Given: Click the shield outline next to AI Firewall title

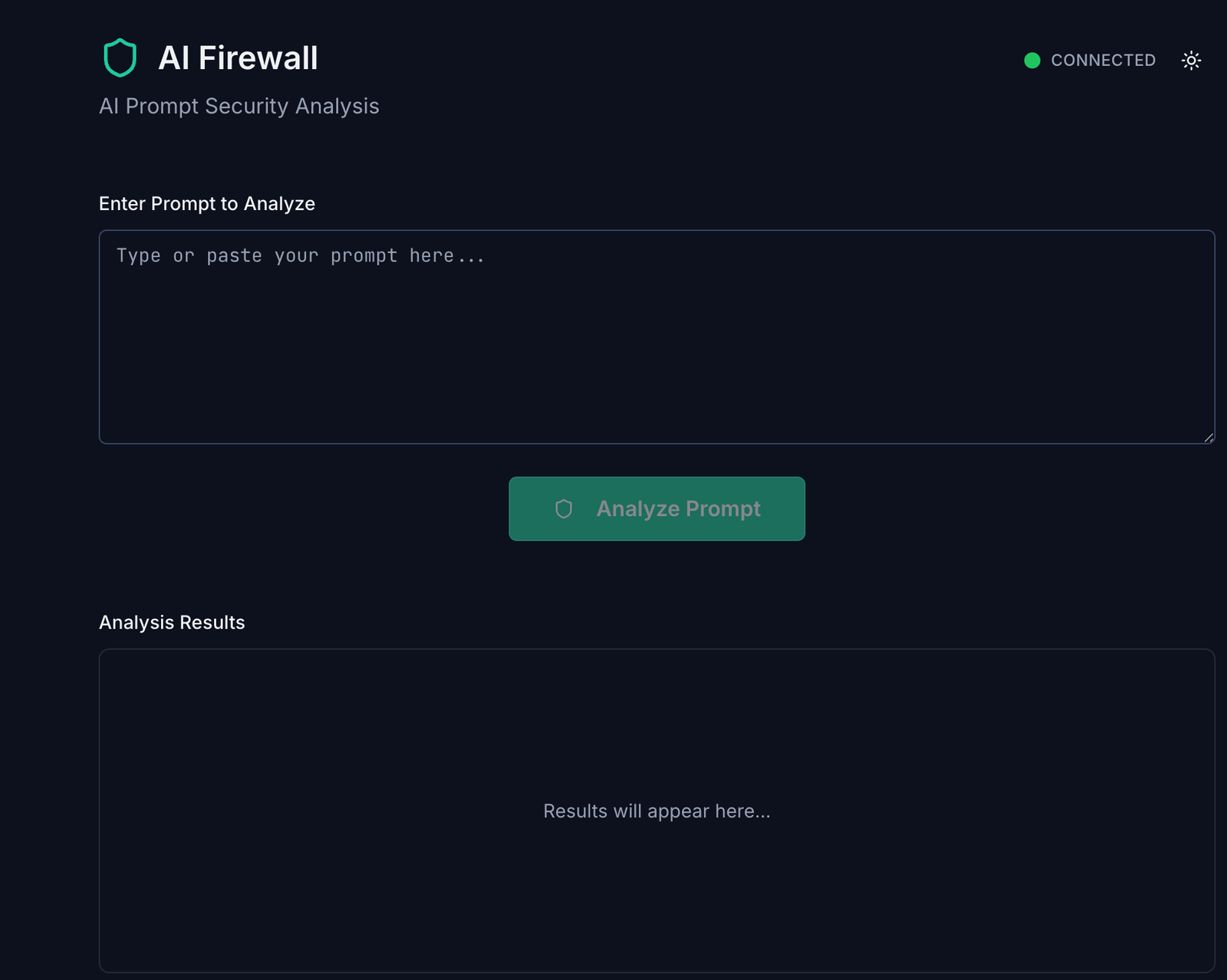Looking at the screenshot, I should [x=119, y=57].
